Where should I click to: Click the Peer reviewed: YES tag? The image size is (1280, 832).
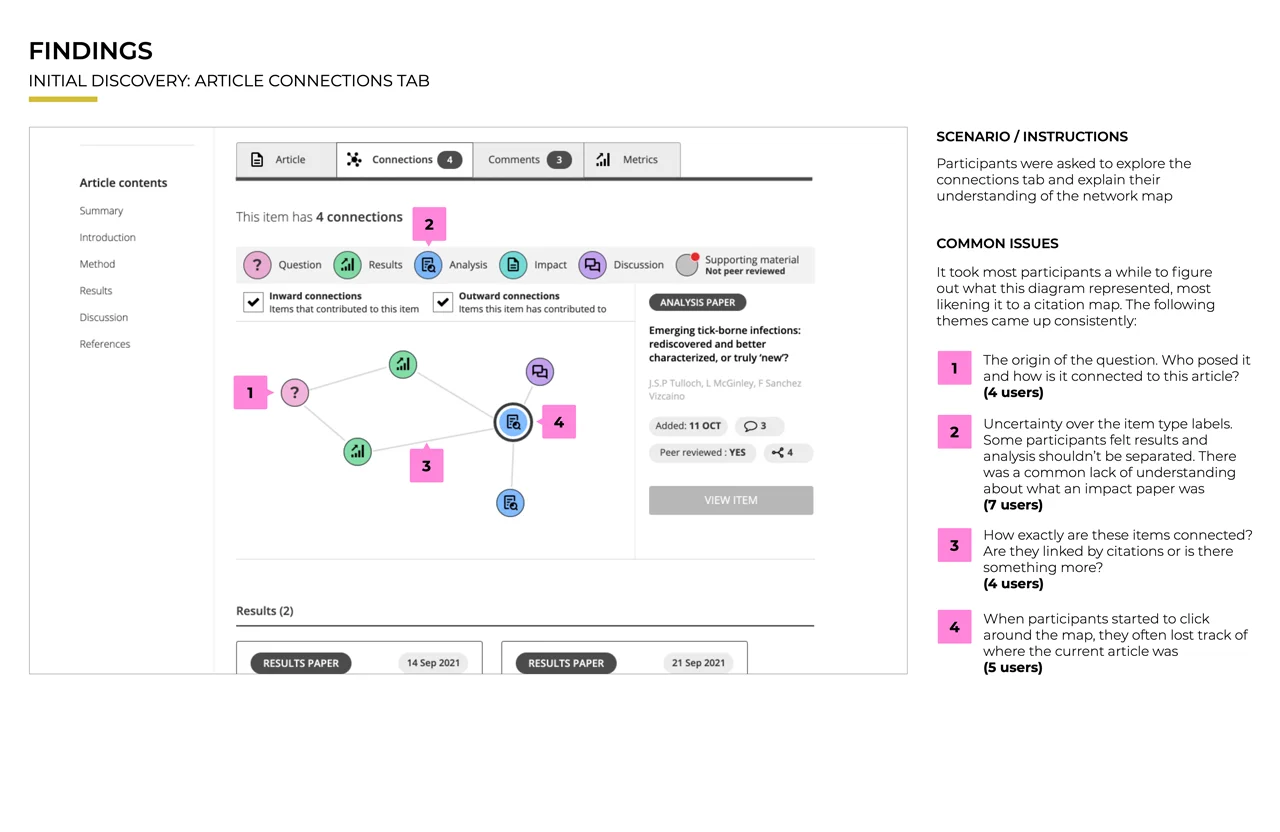tap(701, 452)
